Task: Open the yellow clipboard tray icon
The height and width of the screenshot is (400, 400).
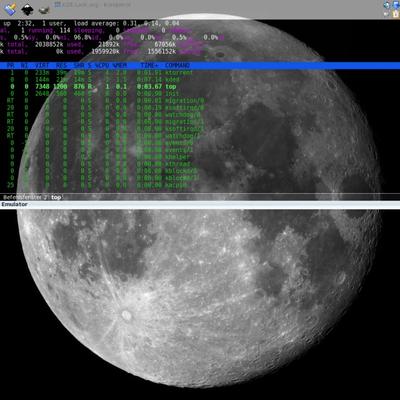Action: pyautogui.click(x=396, y=14)
